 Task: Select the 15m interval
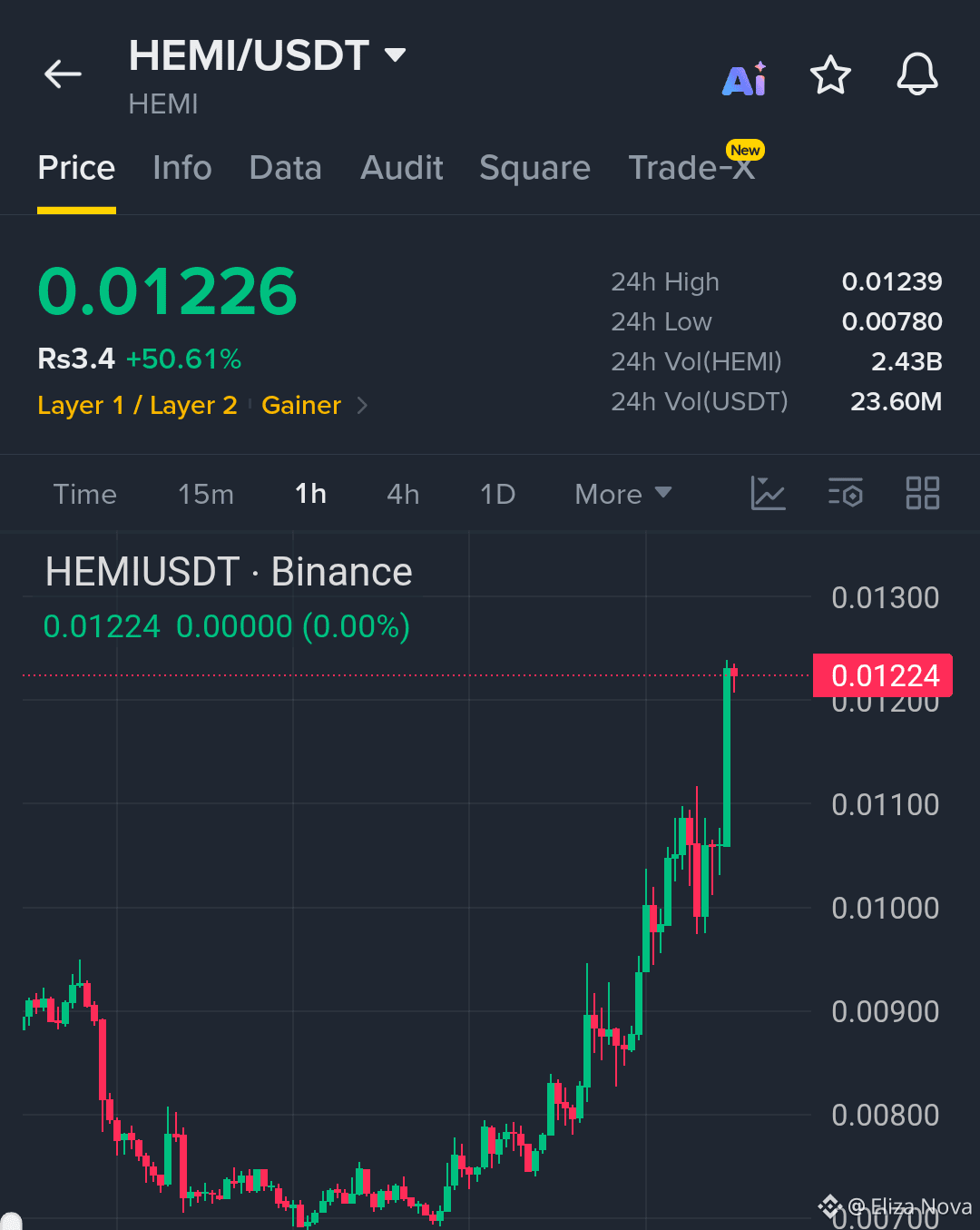click(206, 494)
